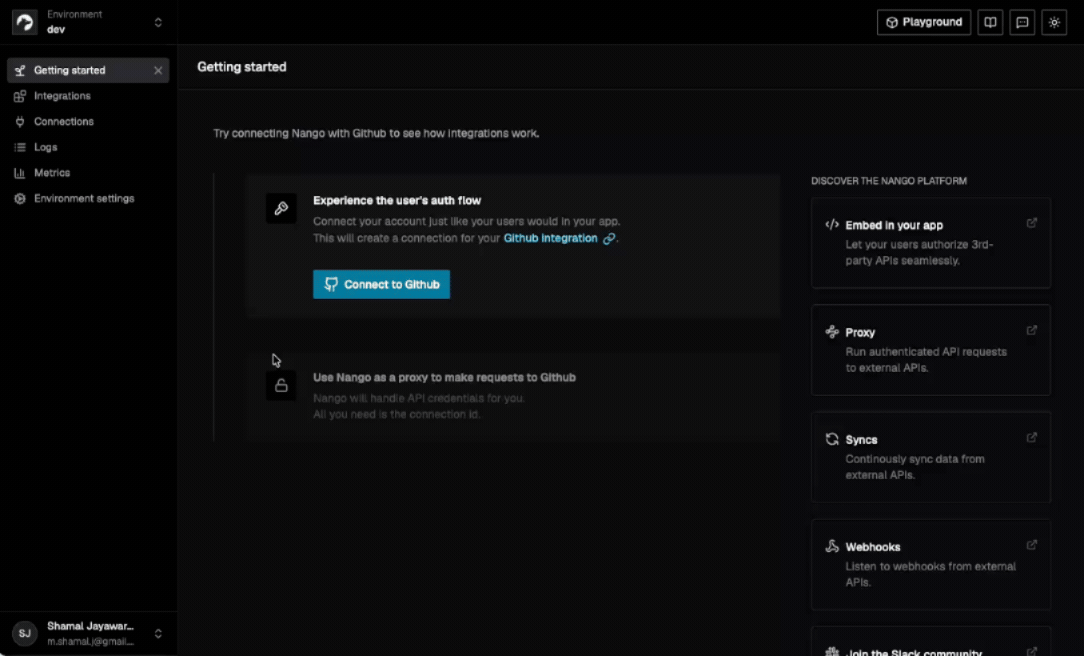This screenshot has width=1084, height=656.
Task: Toggle the light theme sun icon
Action: (x=1054, y=22)
